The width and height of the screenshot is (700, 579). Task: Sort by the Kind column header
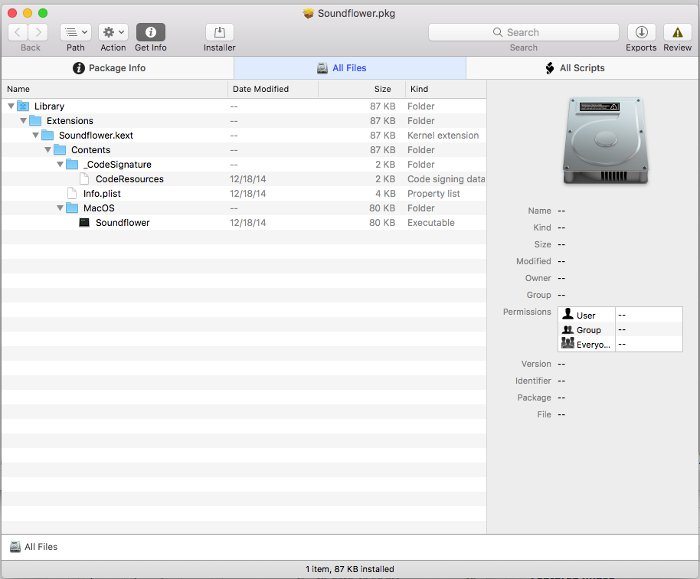[446, 89]
